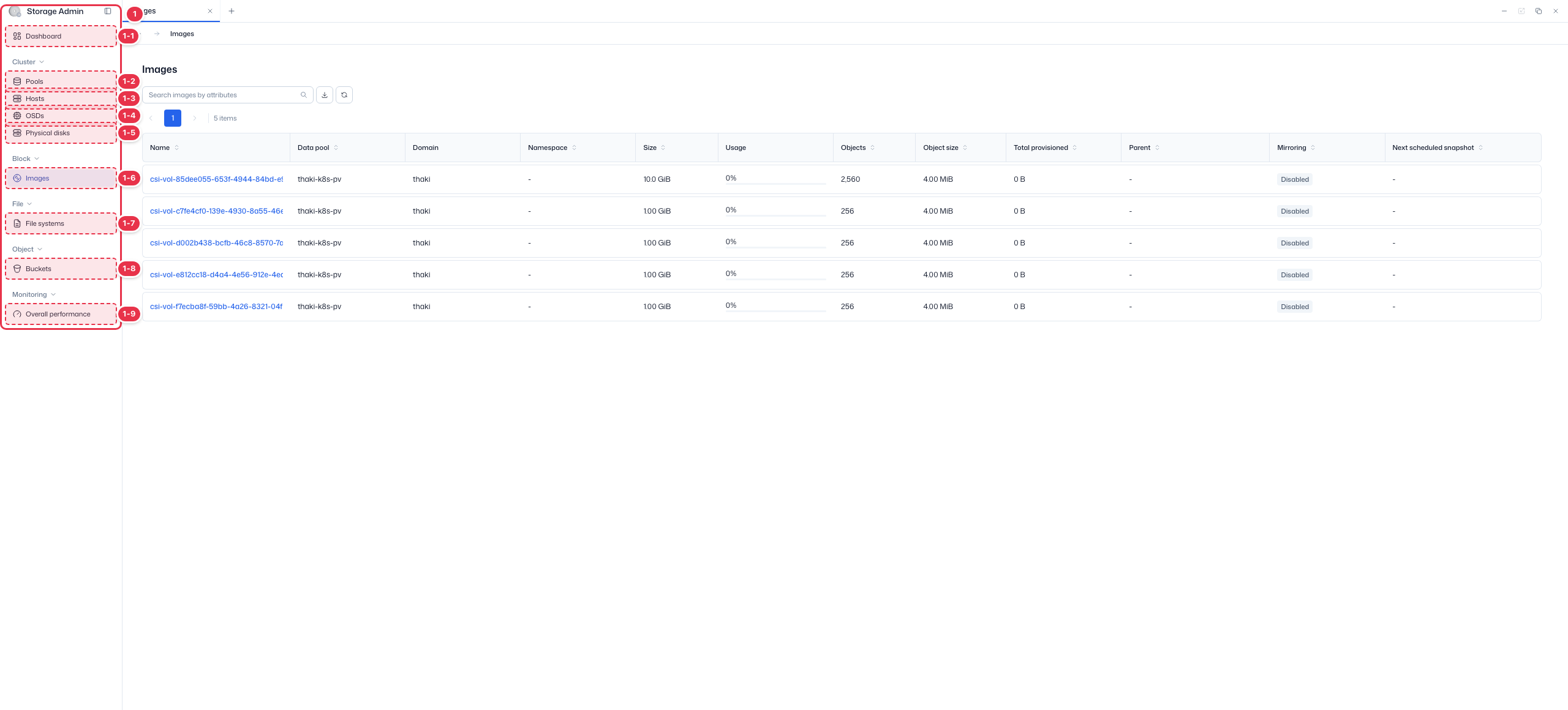This screenshot has height=710, width=1568.
Task: Refresh the images list
Action: coord(344,95)
